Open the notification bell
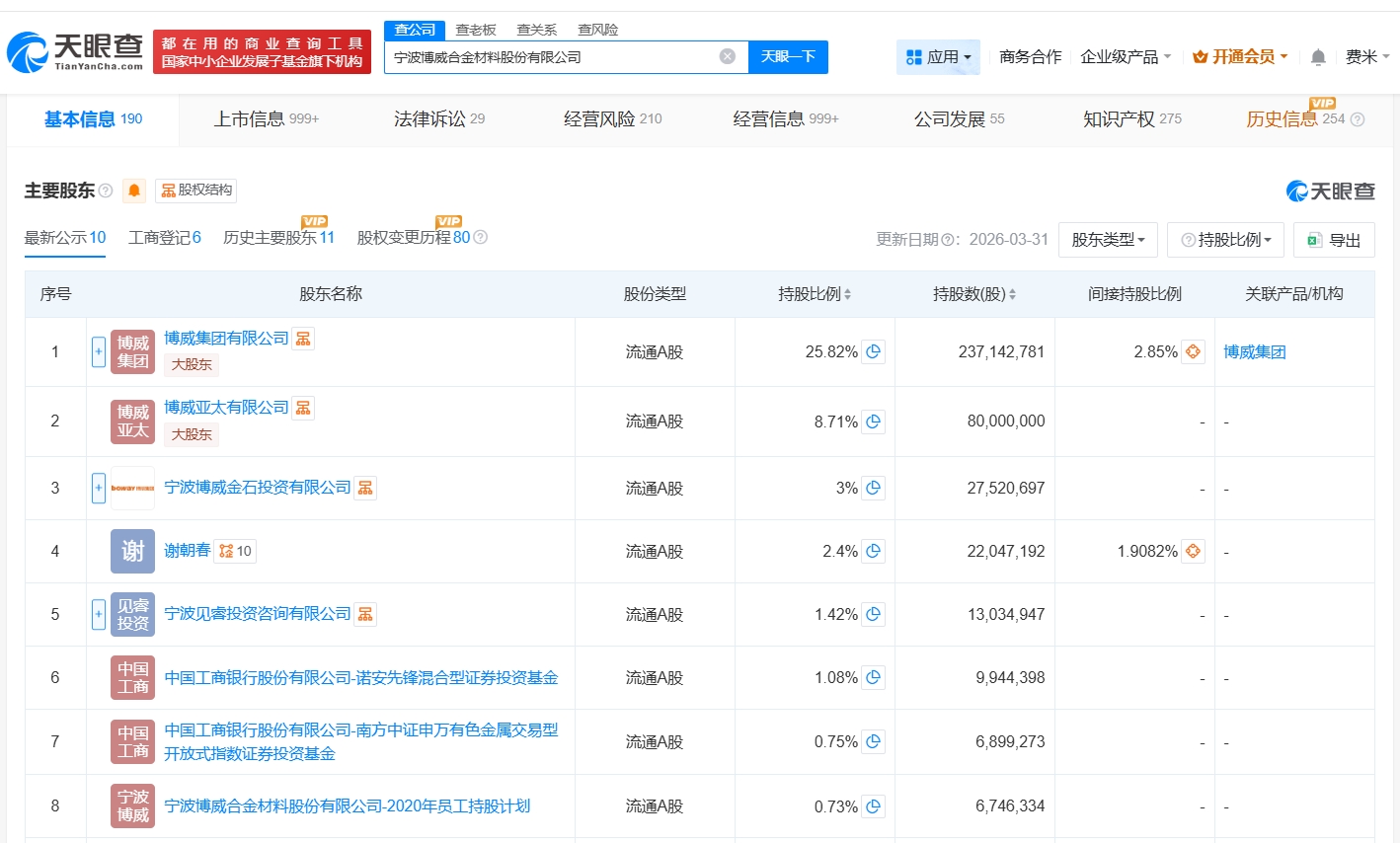This screenshot has width=1400, height=843. point(1318,57)
